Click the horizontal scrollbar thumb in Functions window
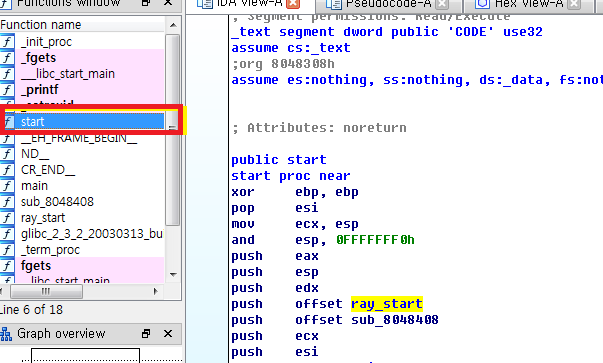The image size is (603, 363). [x=46, y=291]
